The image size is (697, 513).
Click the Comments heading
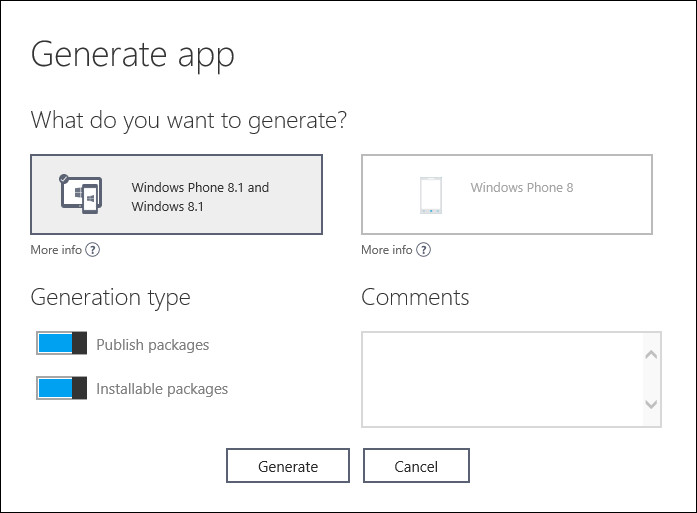point(415,297)
